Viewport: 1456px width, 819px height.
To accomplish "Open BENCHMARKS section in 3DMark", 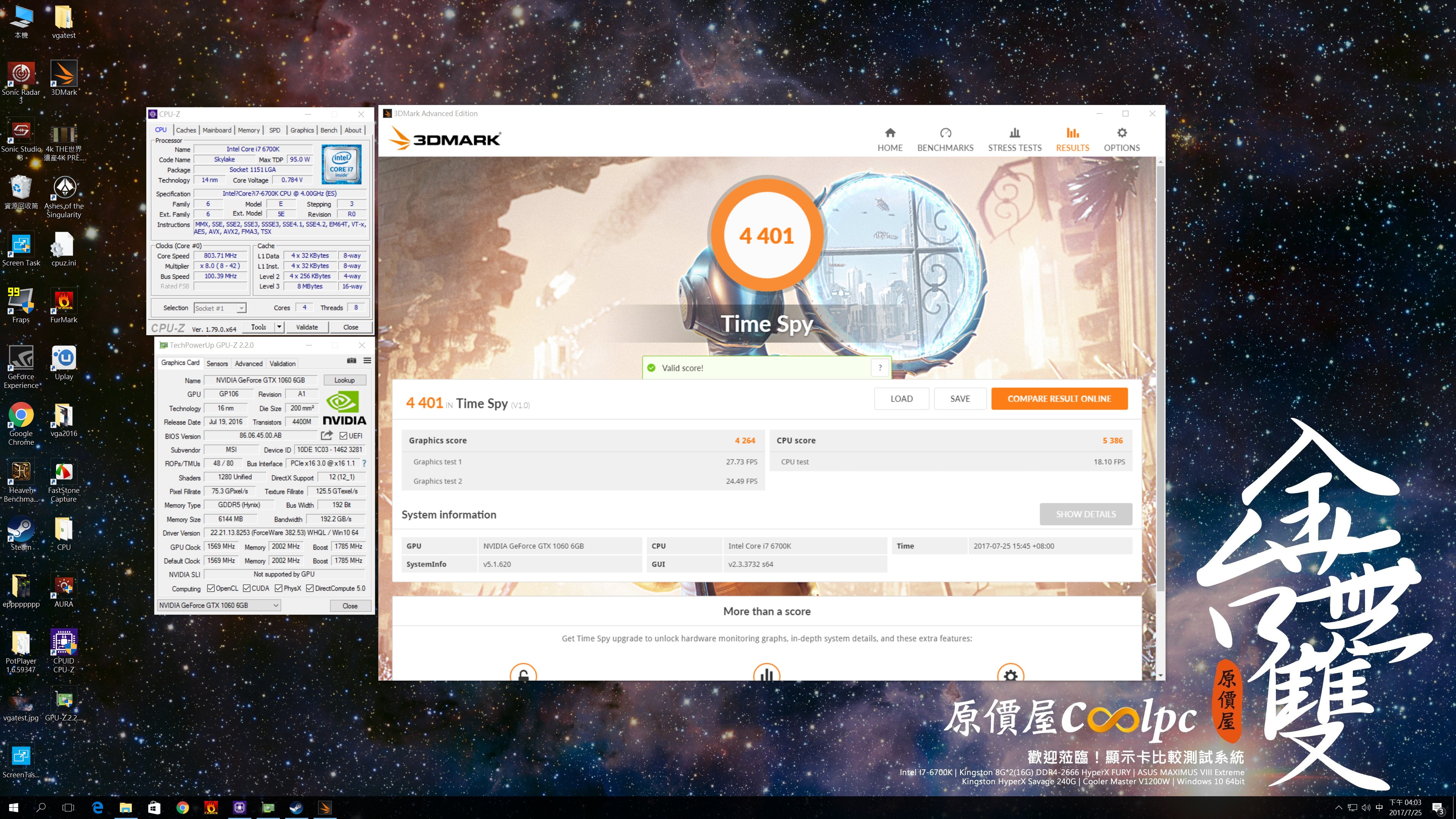I will (945, 140).
